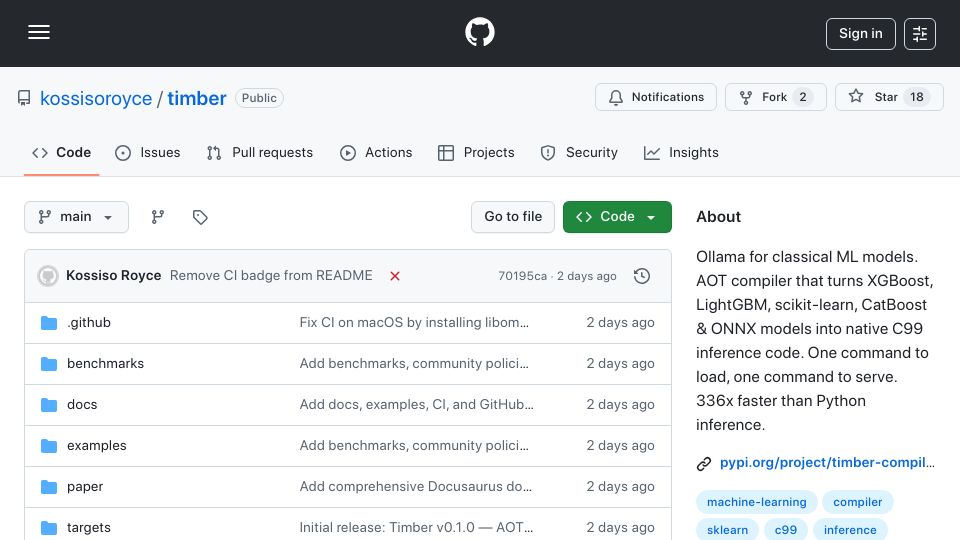The image size is (960, 540).
Task: Switch to the Actions tab
Action: 376,152
